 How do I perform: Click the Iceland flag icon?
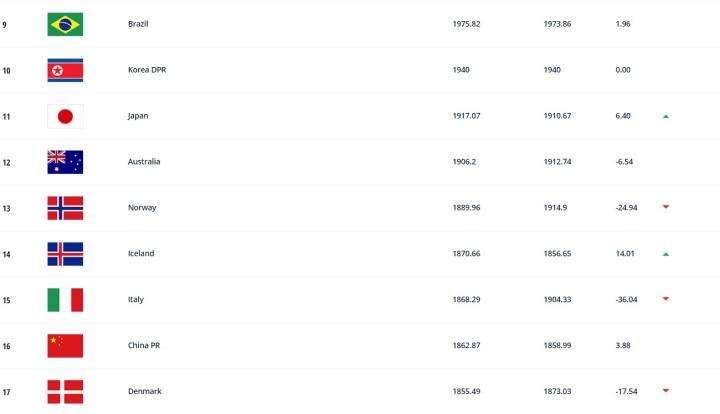click(x=65, y=254)
